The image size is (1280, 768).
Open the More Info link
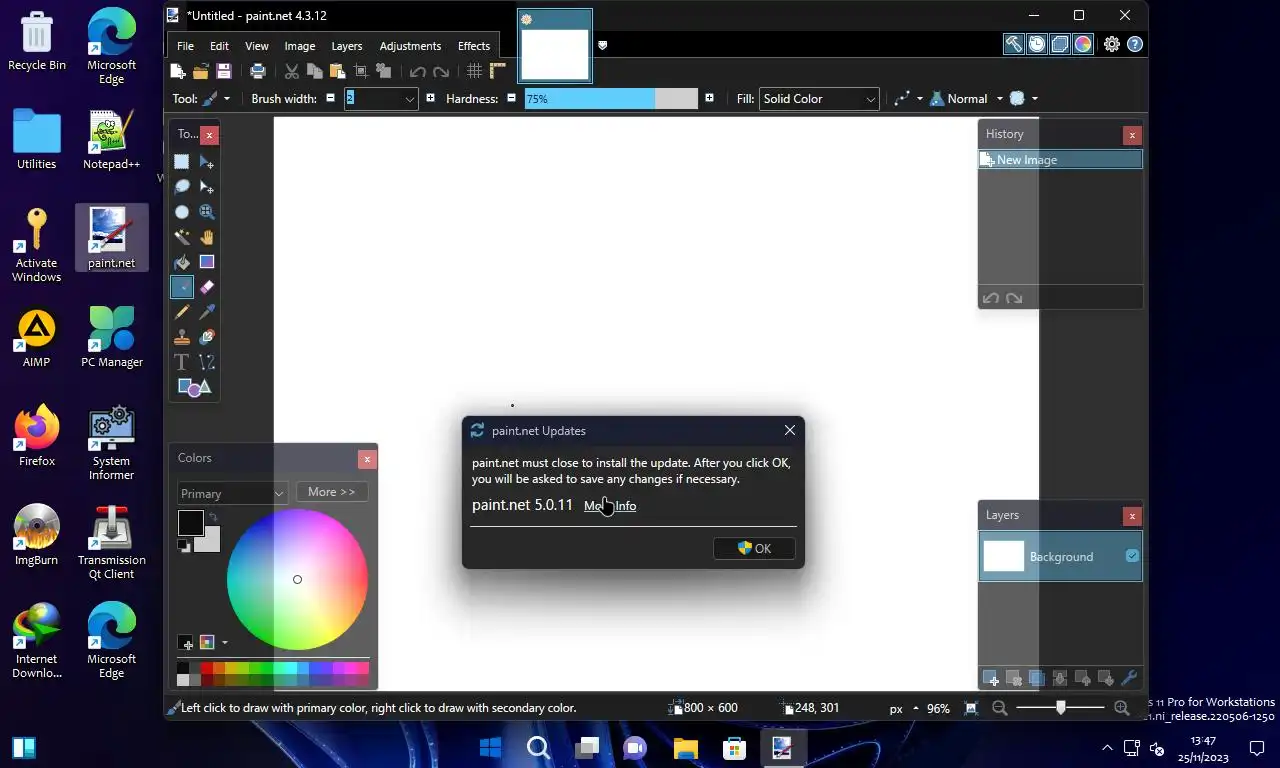610,506
